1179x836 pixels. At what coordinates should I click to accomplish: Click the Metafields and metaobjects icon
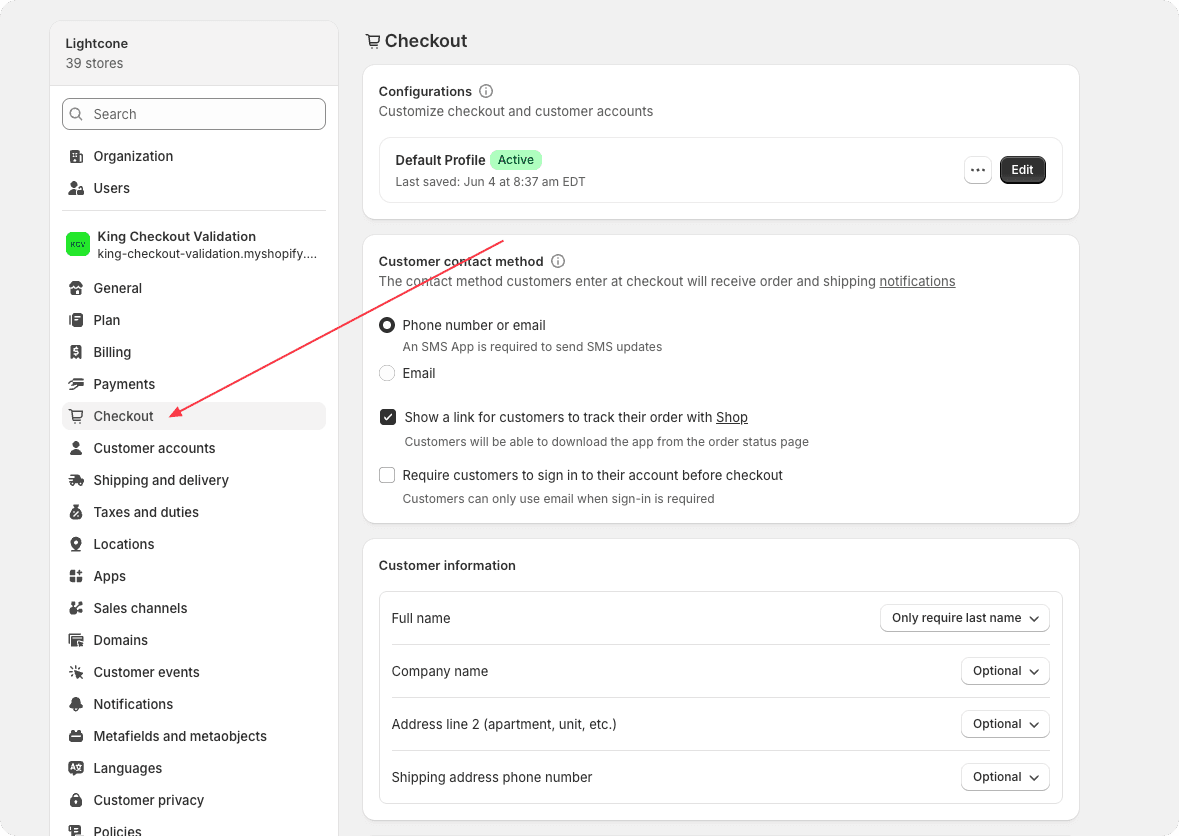(x=76, y=736)
